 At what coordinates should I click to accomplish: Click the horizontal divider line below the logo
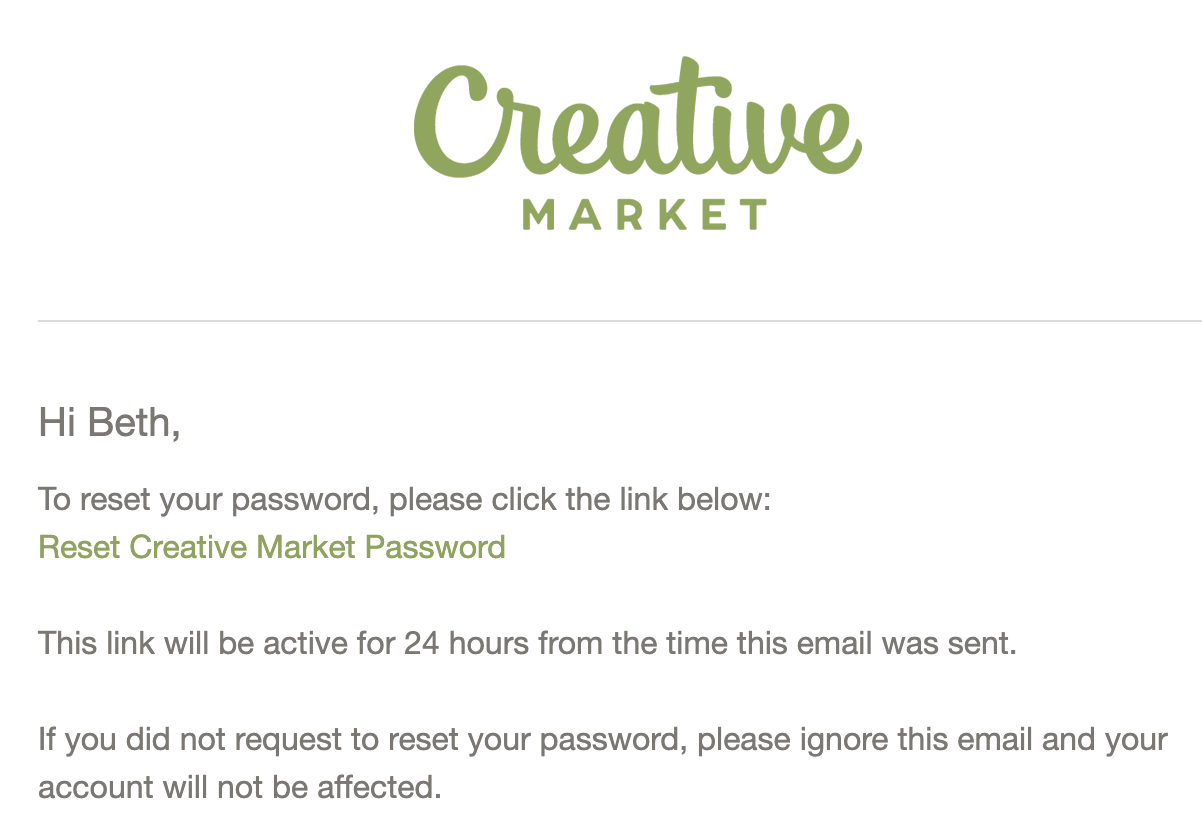pyautogui.click(x=620, y=321)
